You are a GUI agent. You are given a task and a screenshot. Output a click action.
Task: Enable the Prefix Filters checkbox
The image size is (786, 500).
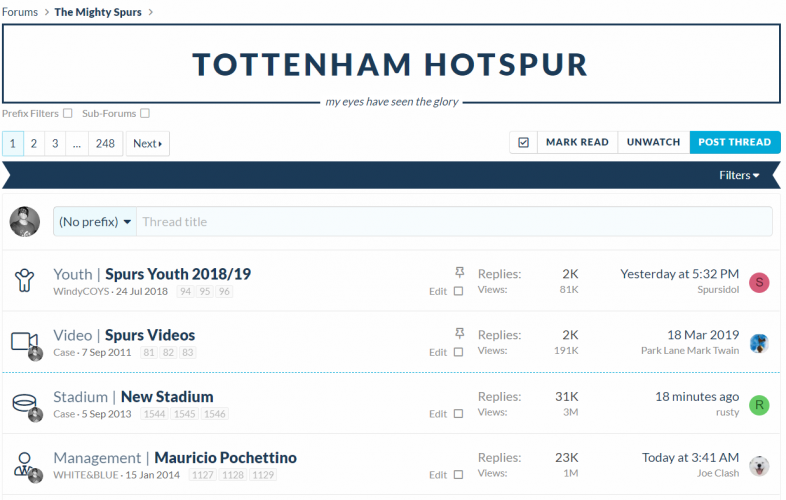[68, 113]
